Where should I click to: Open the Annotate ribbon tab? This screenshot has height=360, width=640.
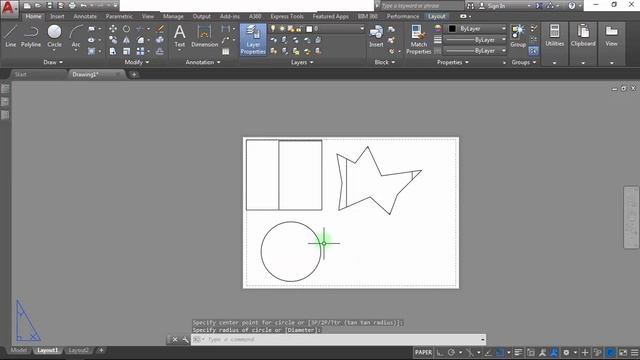(x=85, y=16)
